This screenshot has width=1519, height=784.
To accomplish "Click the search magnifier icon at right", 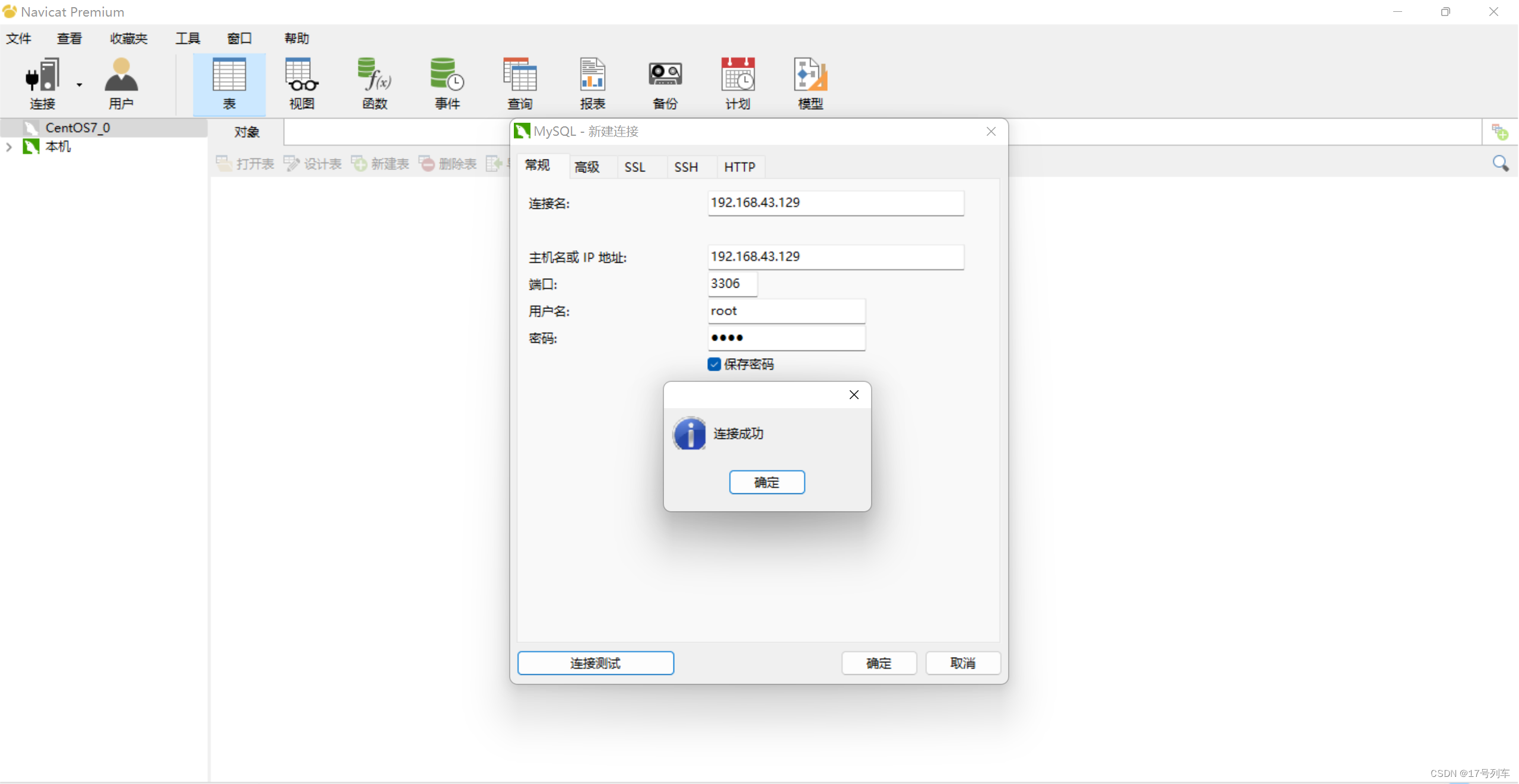I will tap(1500, 164).
